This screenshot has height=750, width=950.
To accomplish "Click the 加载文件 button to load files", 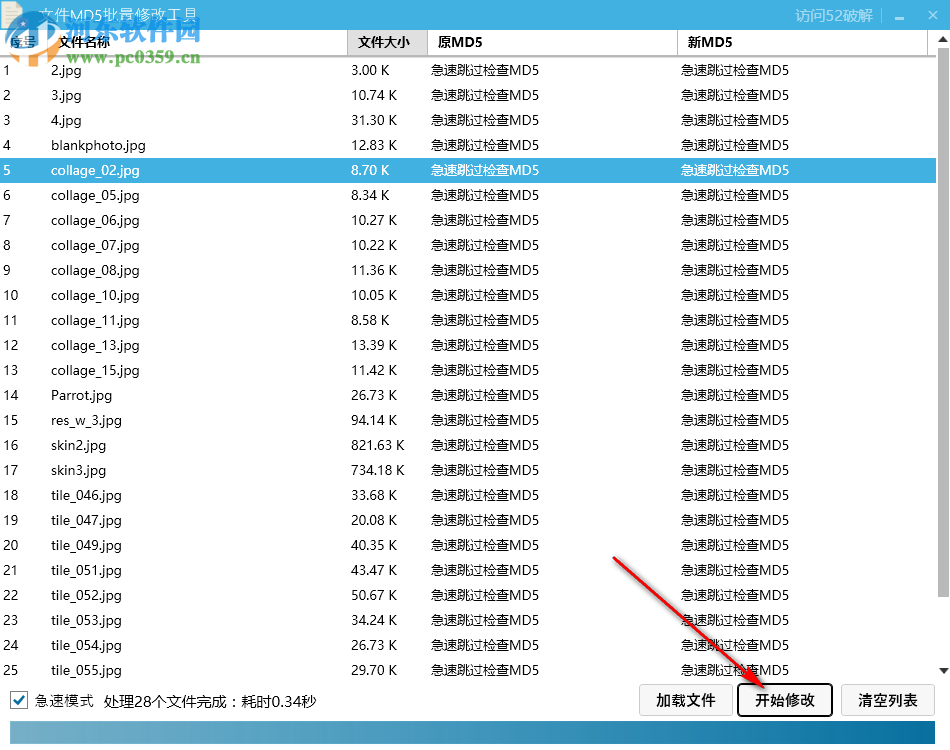I will click(686, 700).
